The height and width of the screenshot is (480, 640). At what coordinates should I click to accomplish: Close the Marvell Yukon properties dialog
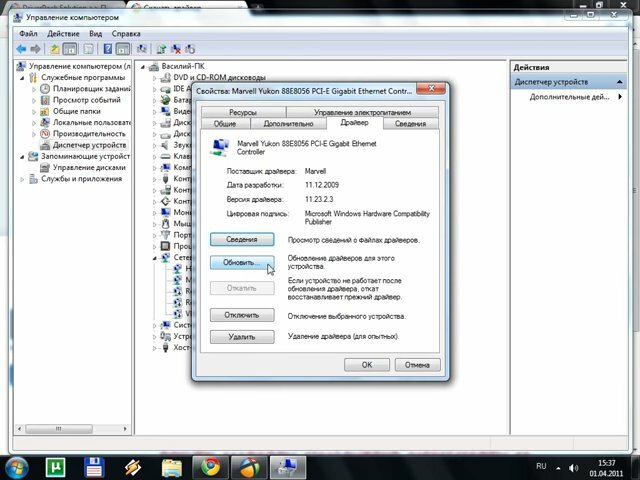pyautogui.click(x=431, y=89)
